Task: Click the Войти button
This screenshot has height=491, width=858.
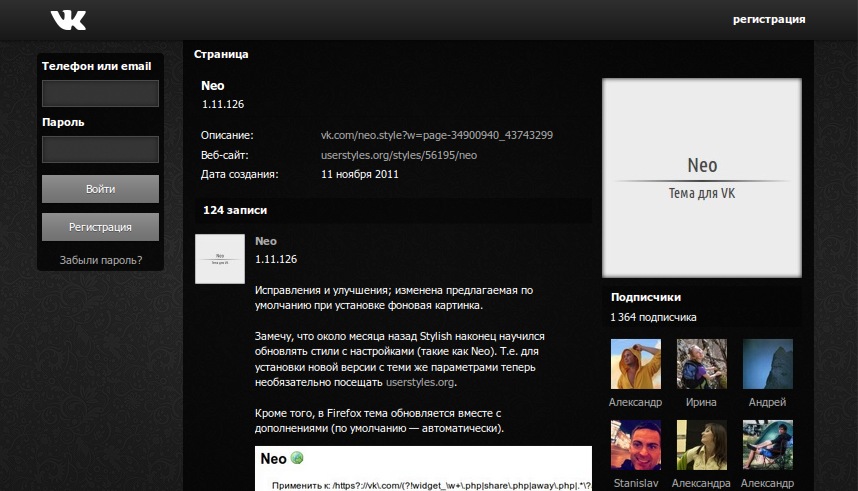Action: tap(100, 189)
